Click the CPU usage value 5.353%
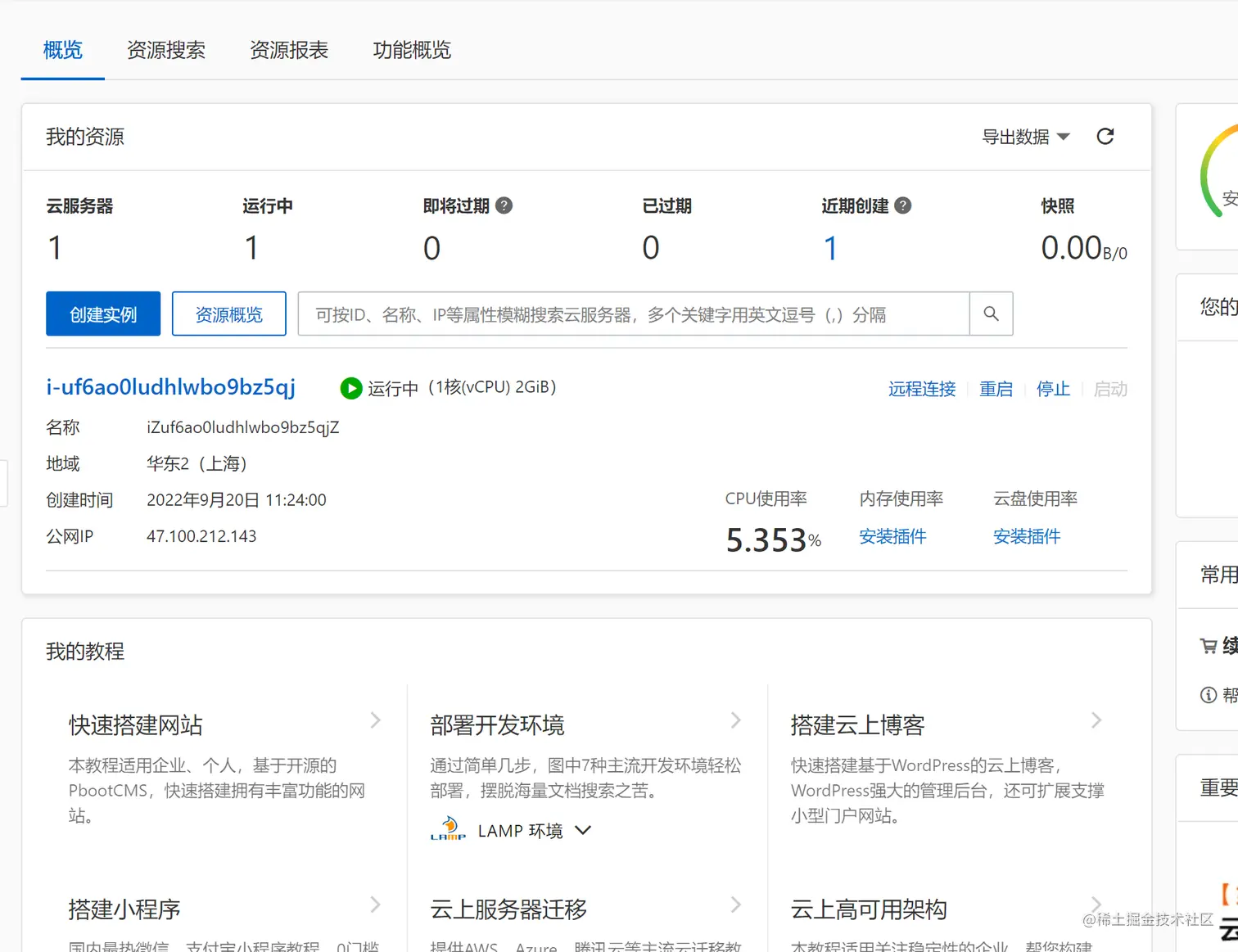The height and width of the screenshot is (952, 1238). (x=774, y=540)
